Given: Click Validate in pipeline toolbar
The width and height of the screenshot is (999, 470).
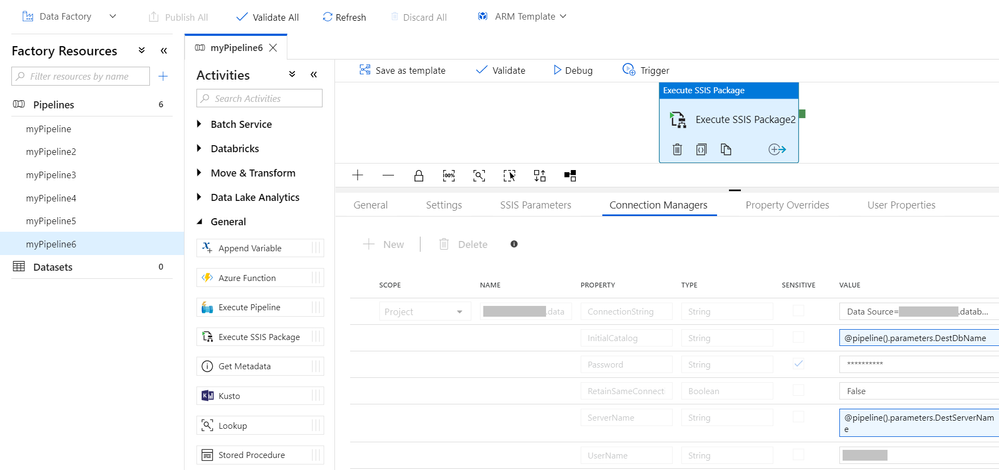Looking at the screenshot, I should (500, 70).
